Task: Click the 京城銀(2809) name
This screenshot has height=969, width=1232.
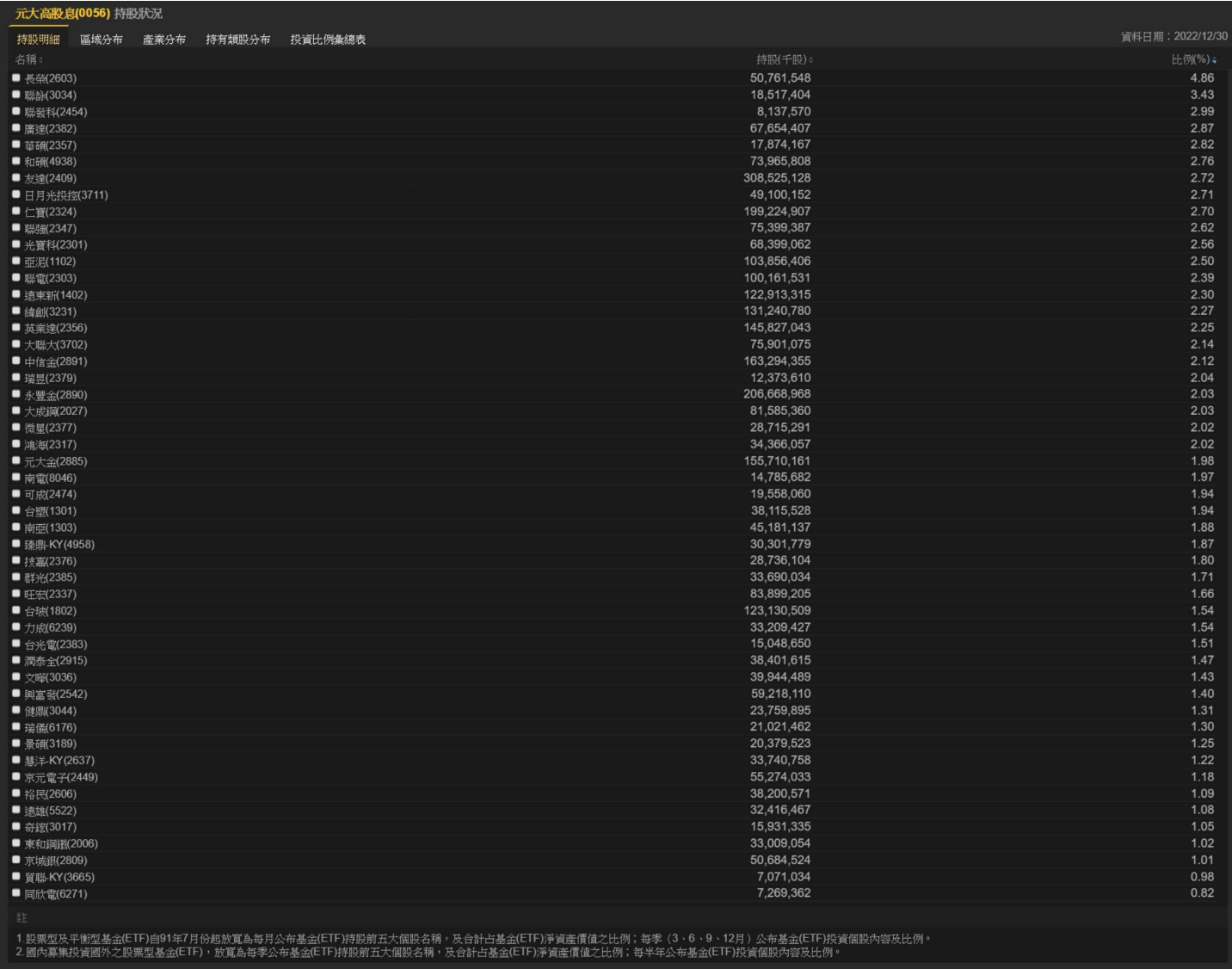Action: click(x=56, y=861)
